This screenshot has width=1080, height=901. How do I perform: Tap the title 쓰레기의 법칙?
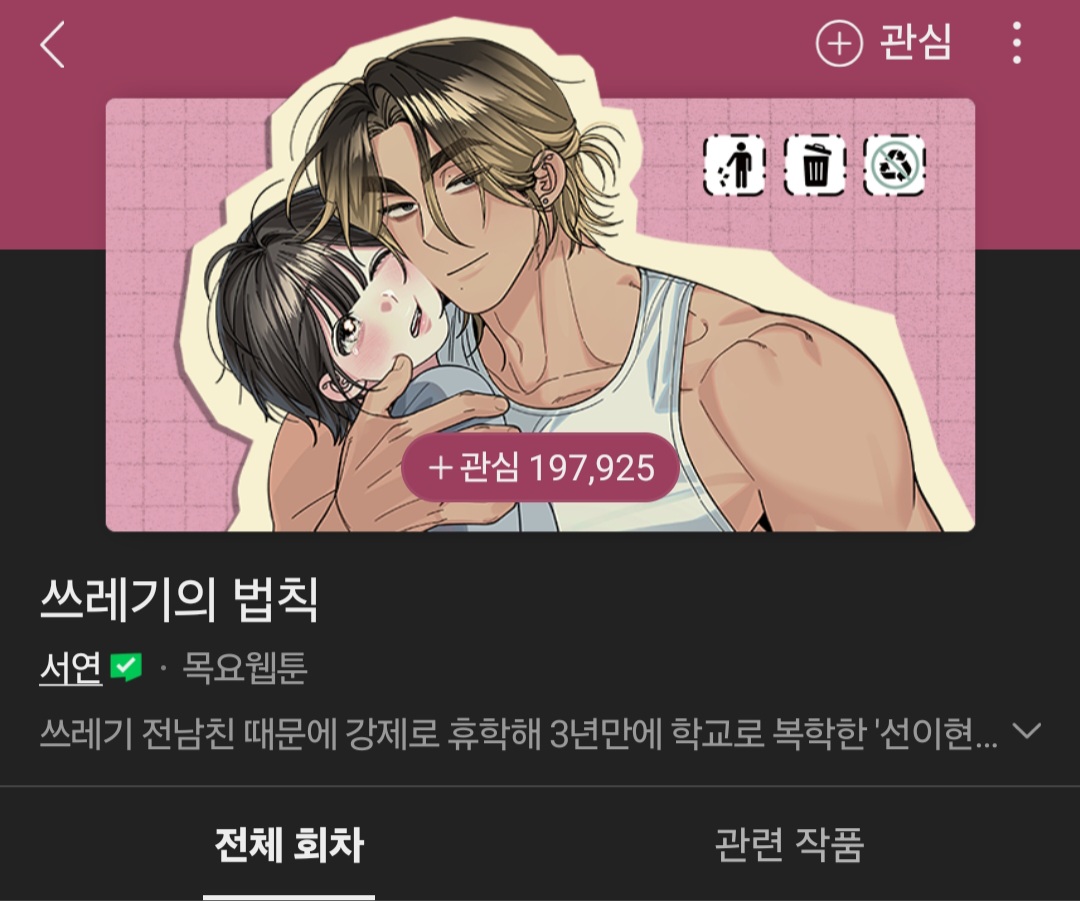click(178, 598)
